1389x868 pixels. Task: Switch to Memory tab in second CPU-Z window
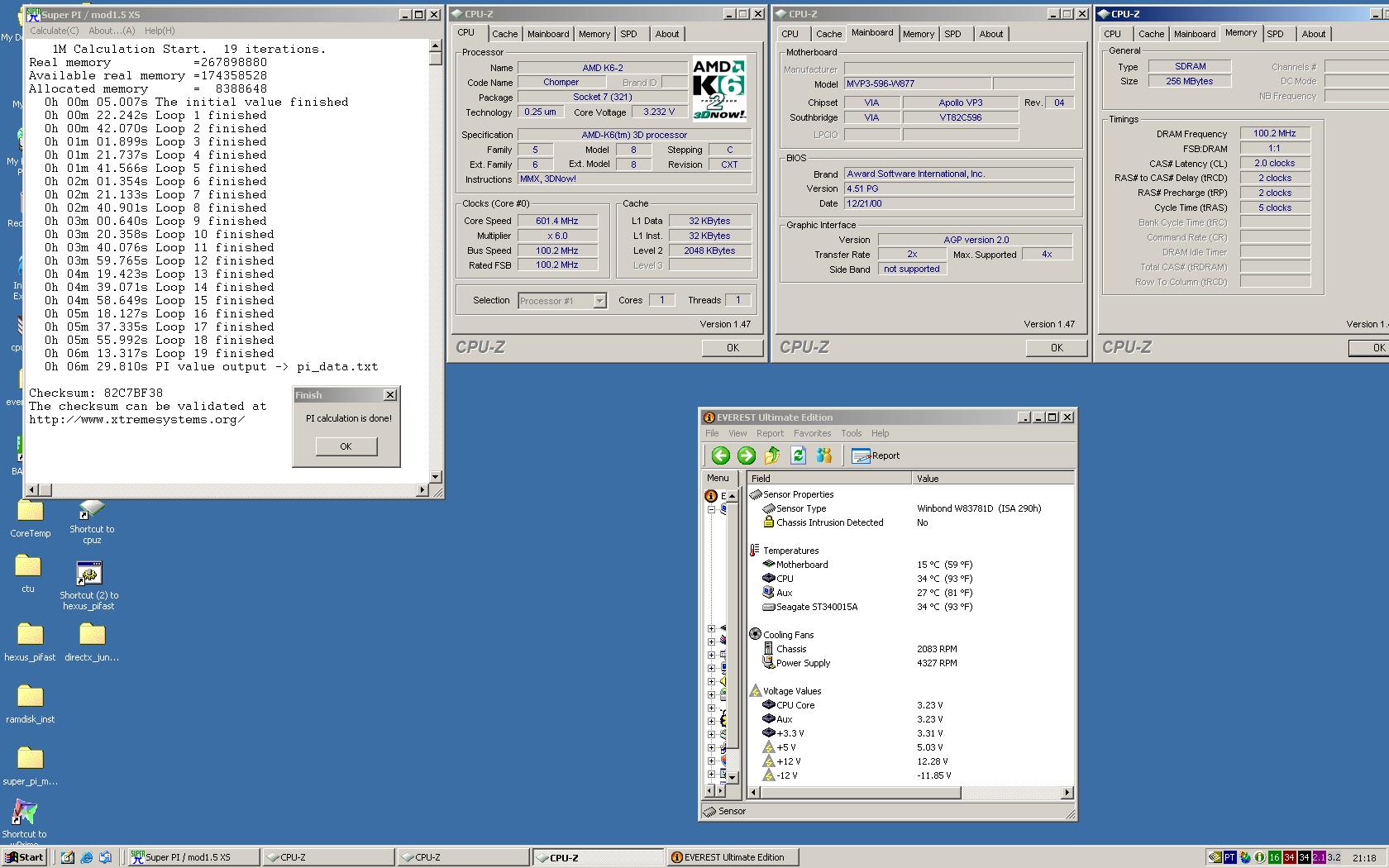point(919,34)
